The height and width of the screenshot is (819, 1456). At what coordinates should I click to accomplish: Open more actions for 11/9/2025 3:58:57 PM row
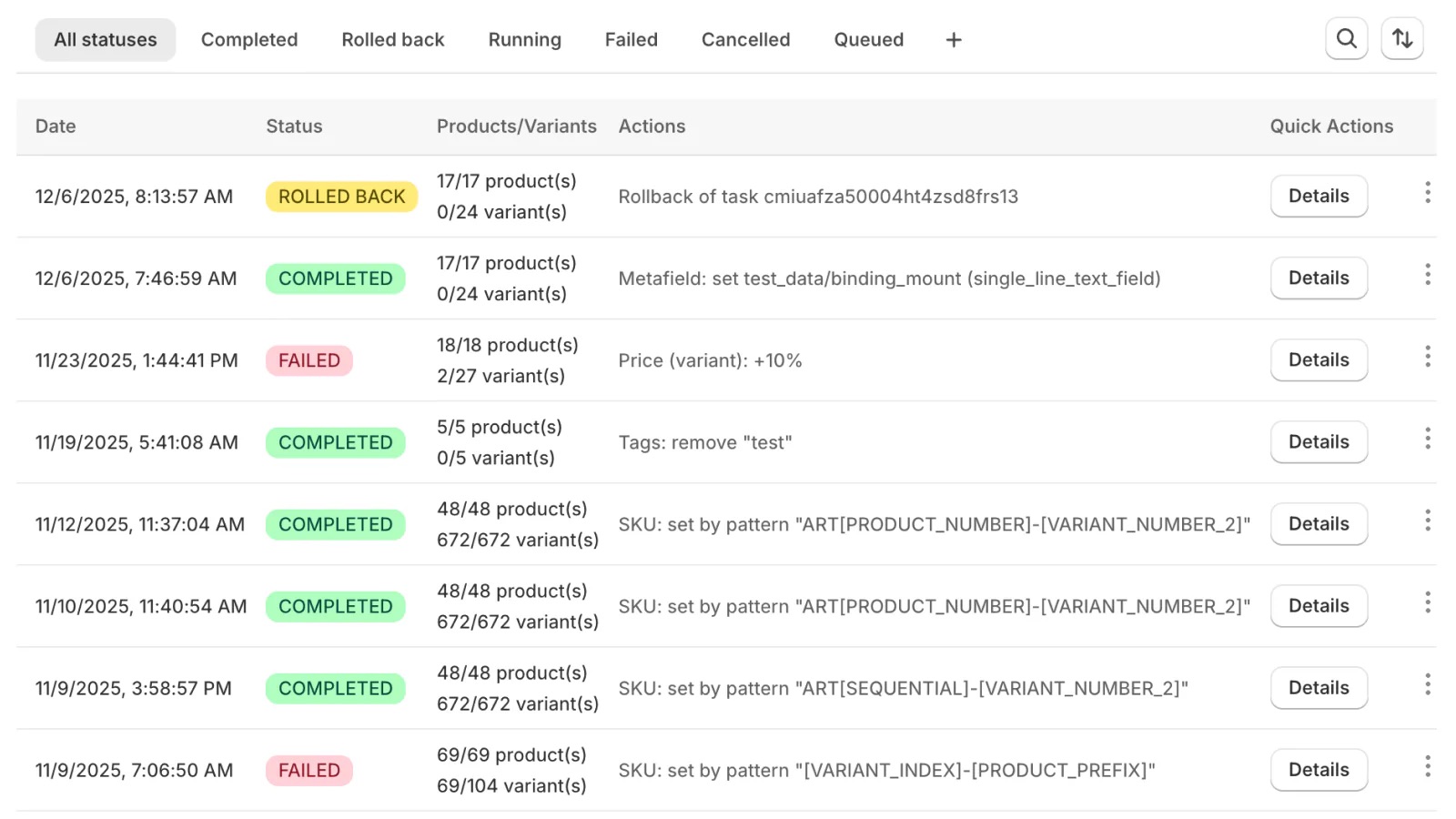pyautogui.click(x=1427, y=684)
